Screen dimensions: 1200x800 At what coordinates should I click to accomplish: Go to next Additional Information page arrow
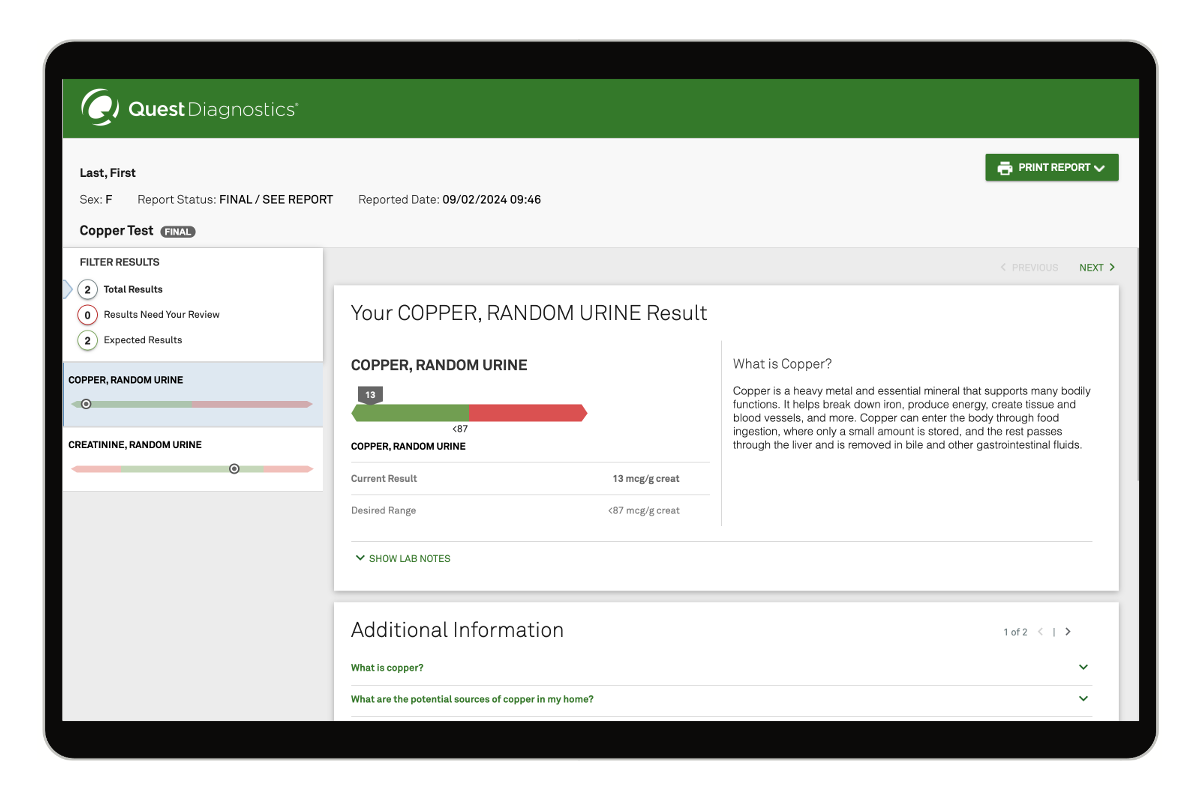pyautogui.click(x=1068, y=632)
